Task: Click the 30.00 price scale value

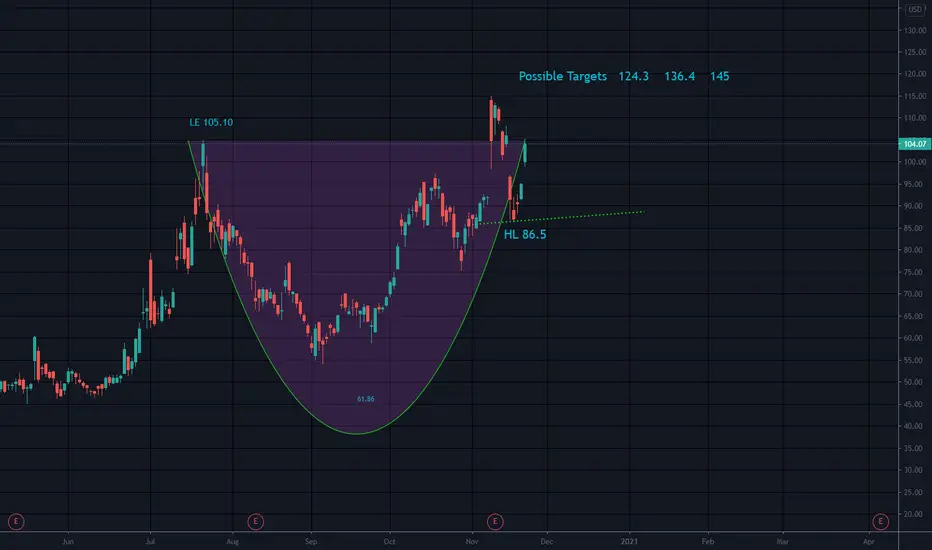Action: [915, 470]
